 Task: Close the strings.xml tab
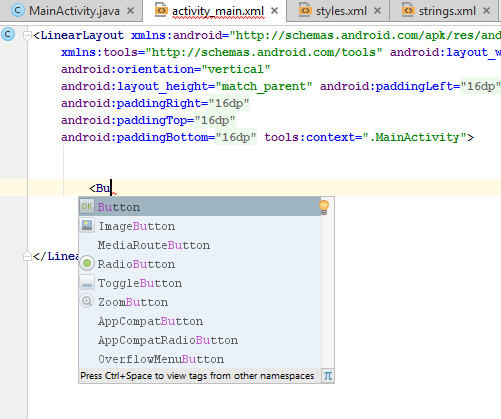point(486,11)
